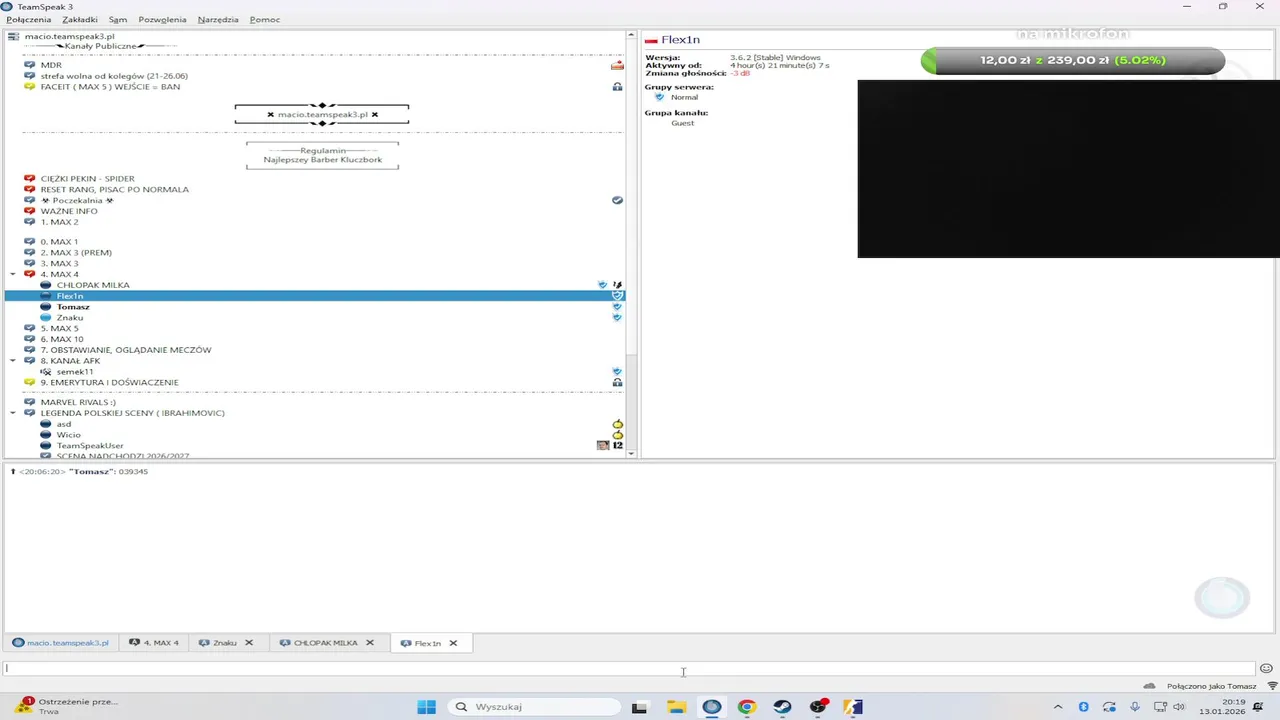Open the Pozwolenia menu
Viewport: 1280px width, 720px height.
(x=162, y=20)
